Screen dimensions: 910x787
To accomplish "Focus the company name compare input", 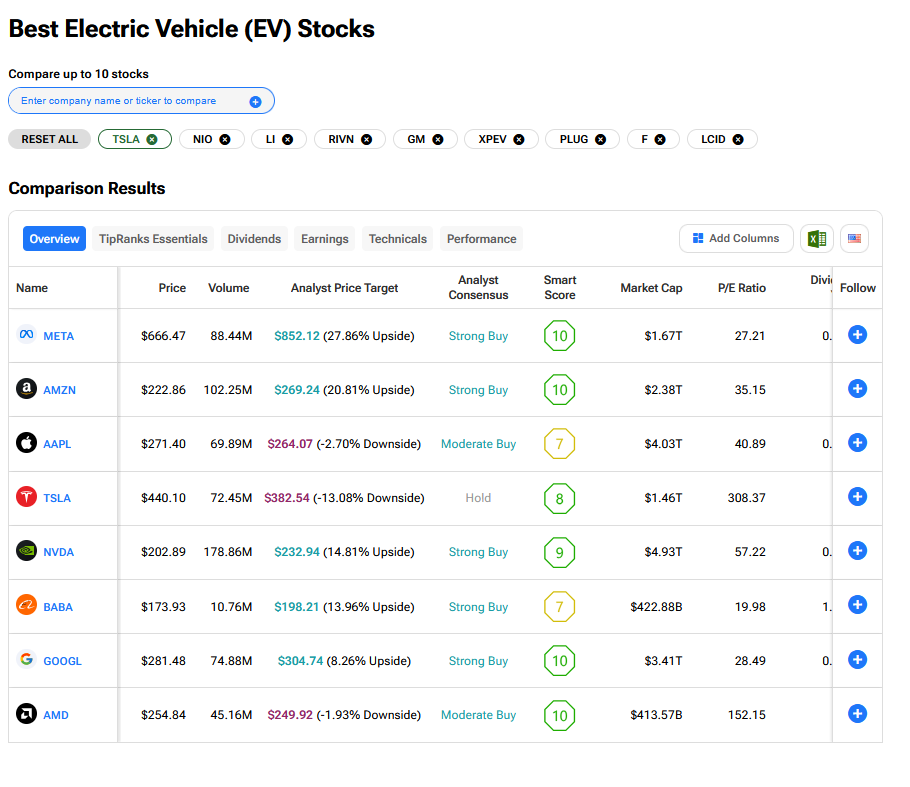I will click(130, 101).
